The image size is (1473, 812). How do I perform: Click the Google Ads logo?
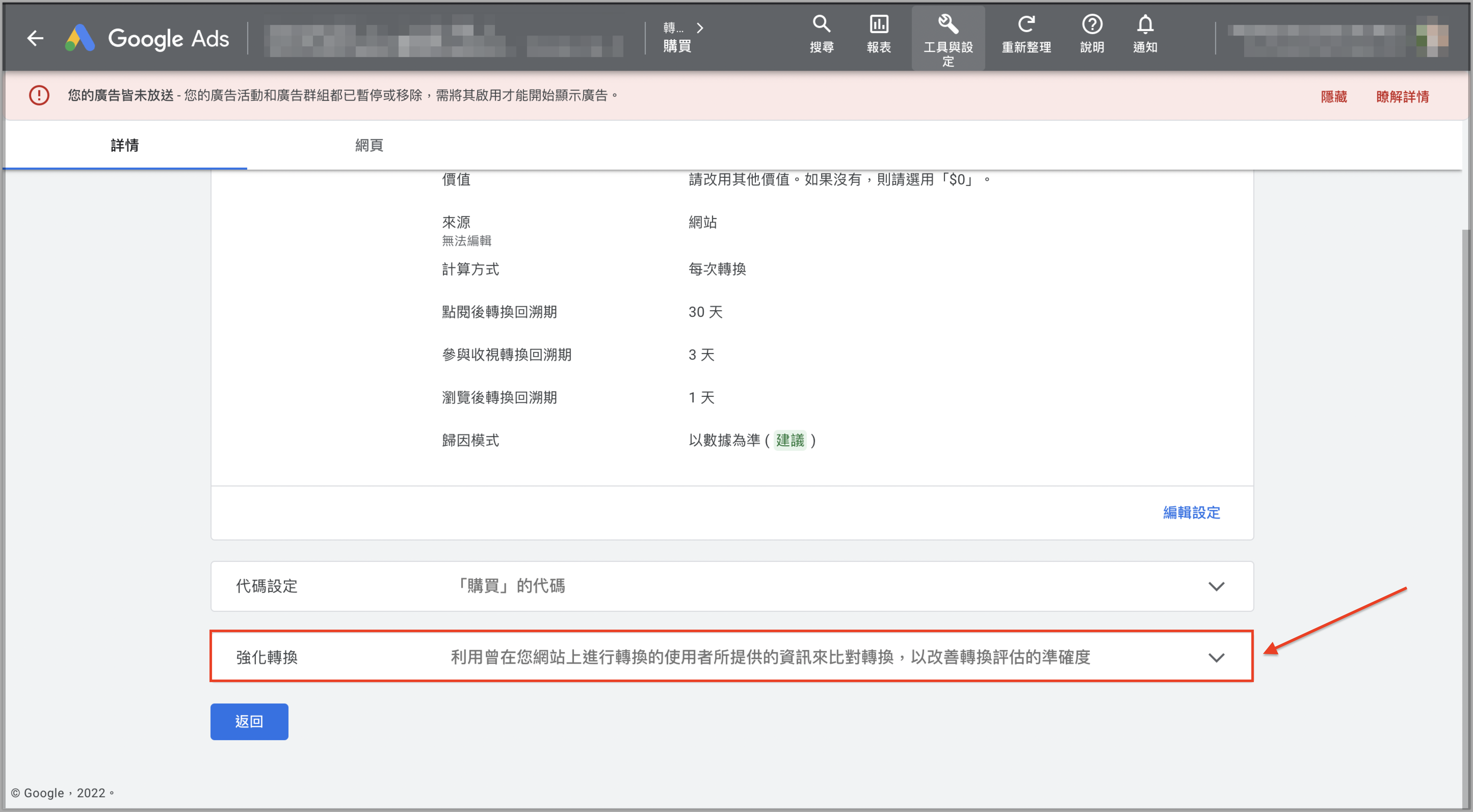[x=147, y=38]
